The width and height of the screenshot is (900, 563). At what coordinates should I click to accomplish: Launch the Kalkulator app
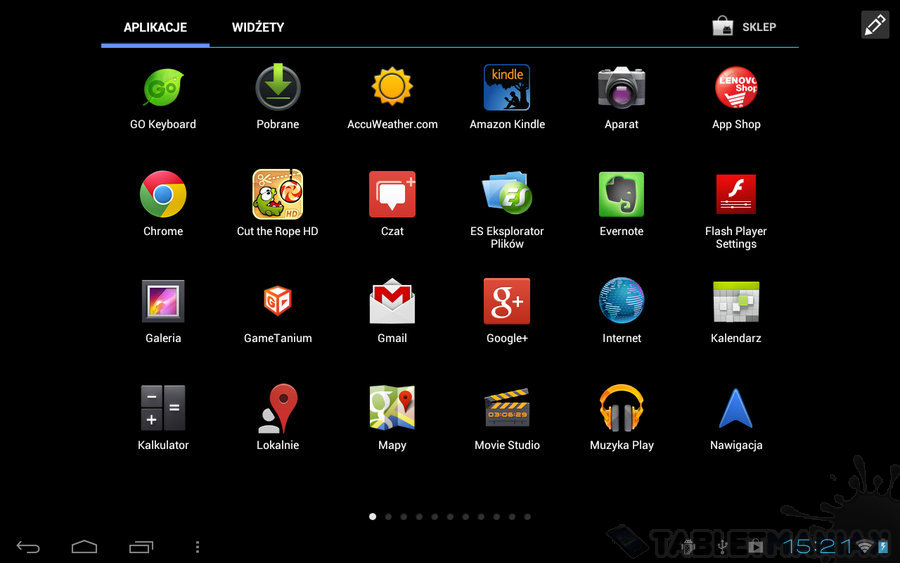pos(163,408)
